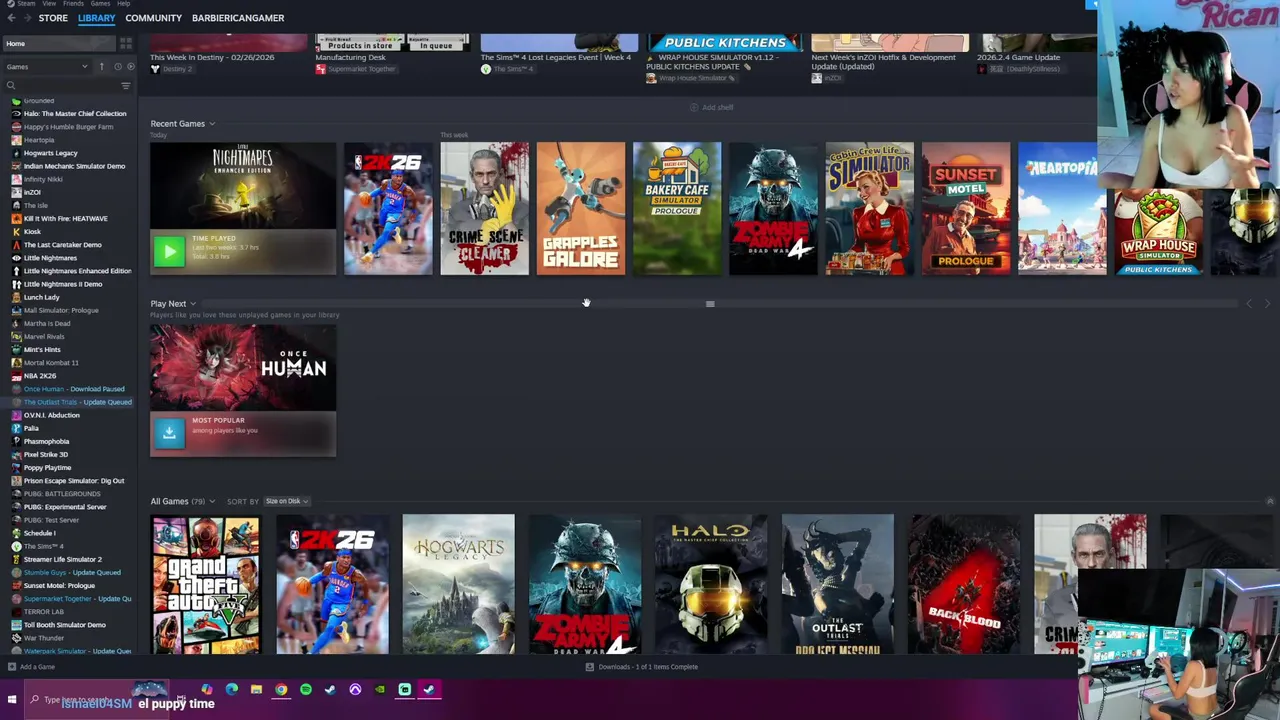1280x720 pixels.
Task: Open the View menu
Action: tap(49, 4)
